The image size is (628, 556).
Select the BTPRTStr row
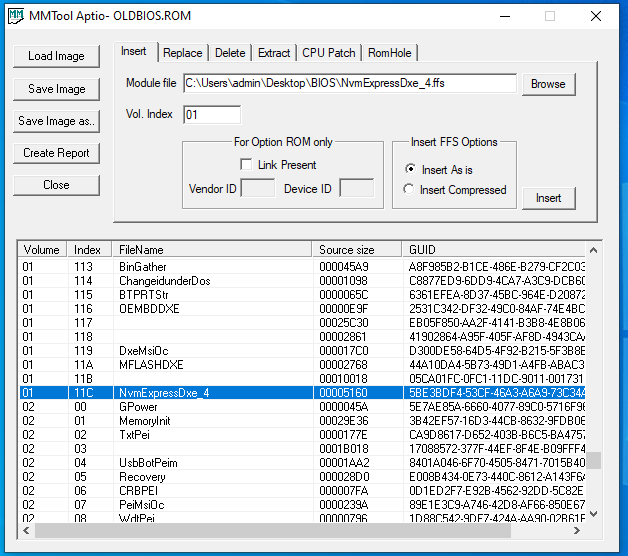pos(302,295)
